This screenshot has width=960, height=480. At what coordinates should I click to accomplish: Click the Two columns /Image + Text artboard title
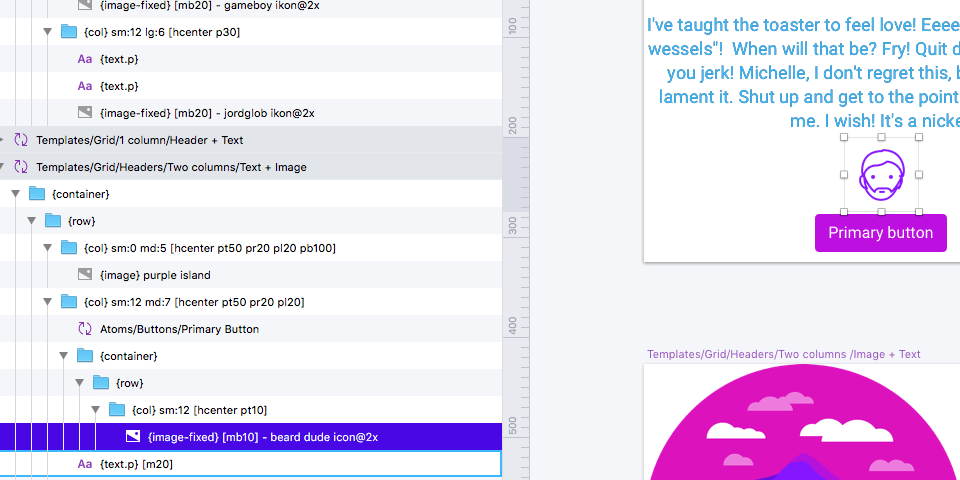point(783,354)
